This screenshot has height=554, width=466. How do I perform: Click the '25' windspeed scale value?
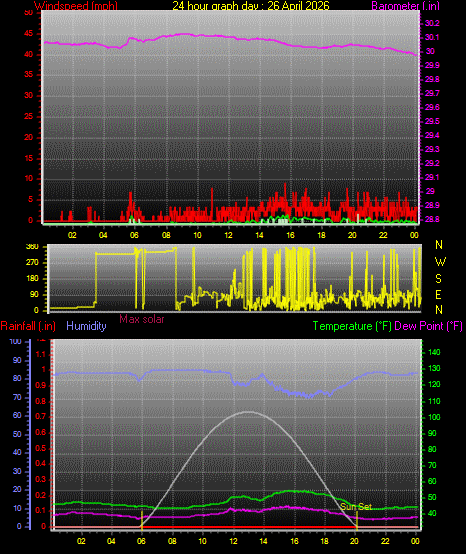pos(28,116)
